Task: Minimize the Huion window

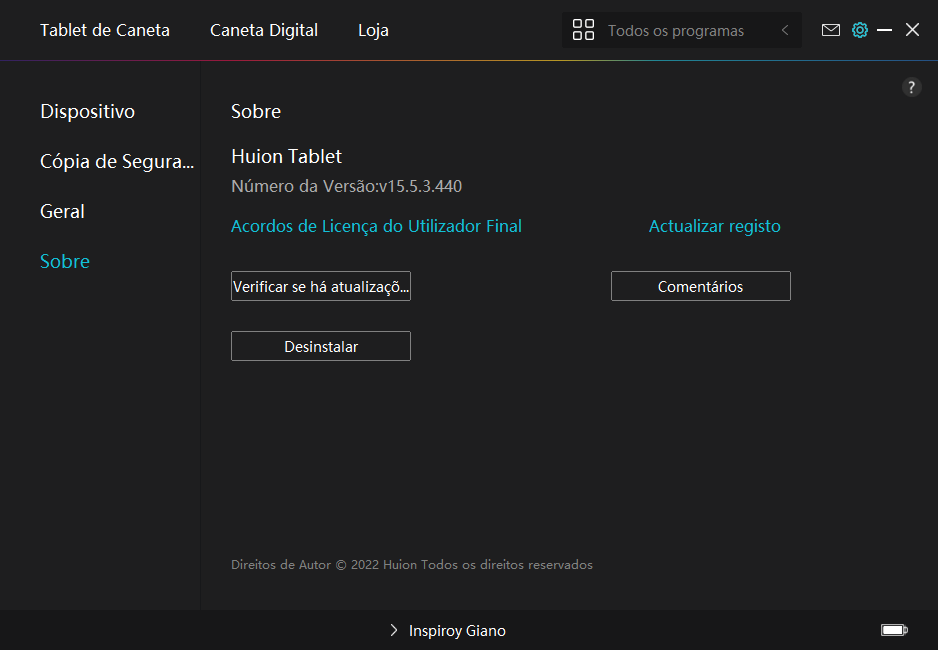Action: pyautogui.click(x=884, y=30)
